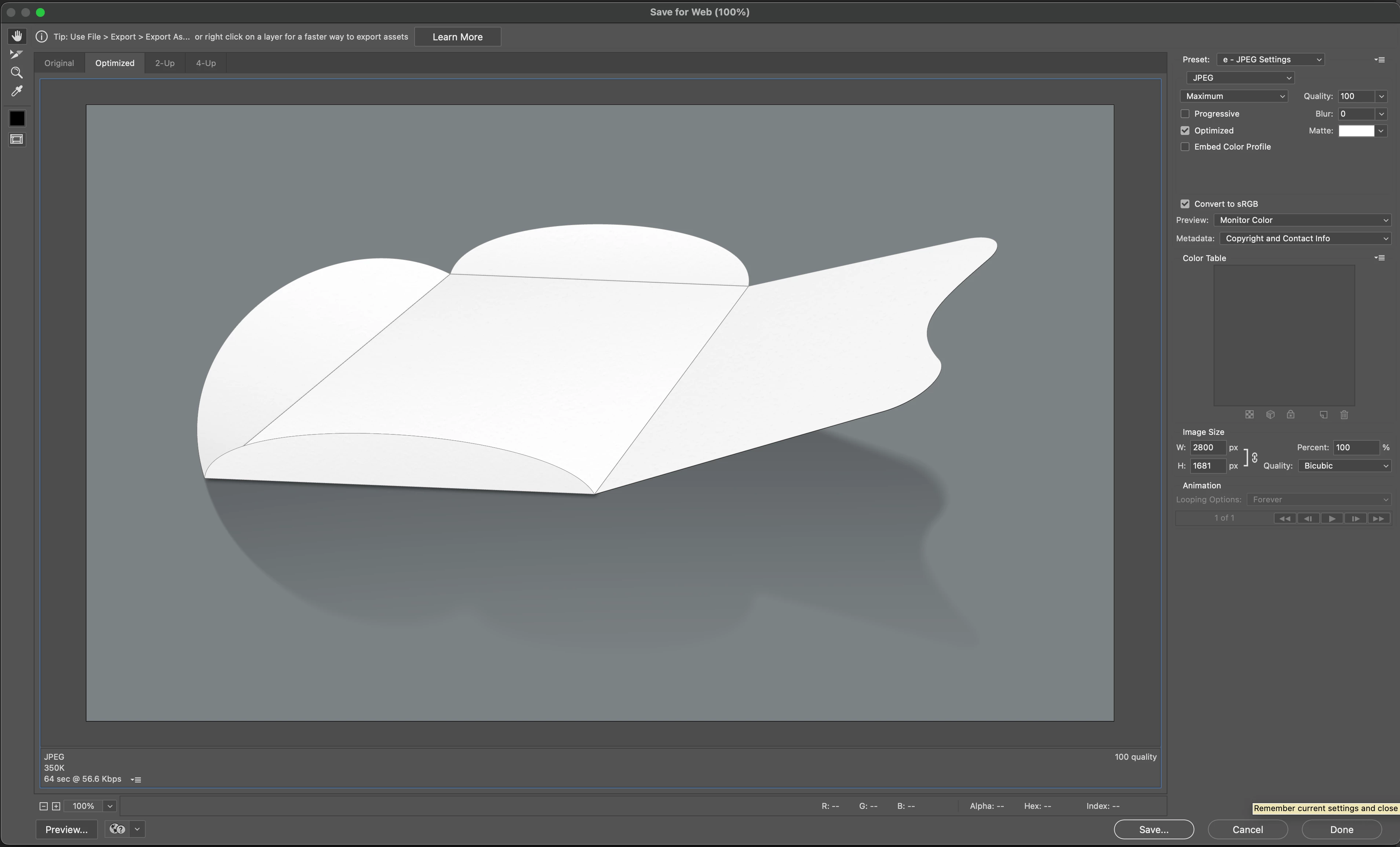Uncheck the Optimized checkbox
1400x847 pixels.
pyautogui.click(x=1185, y=131)
